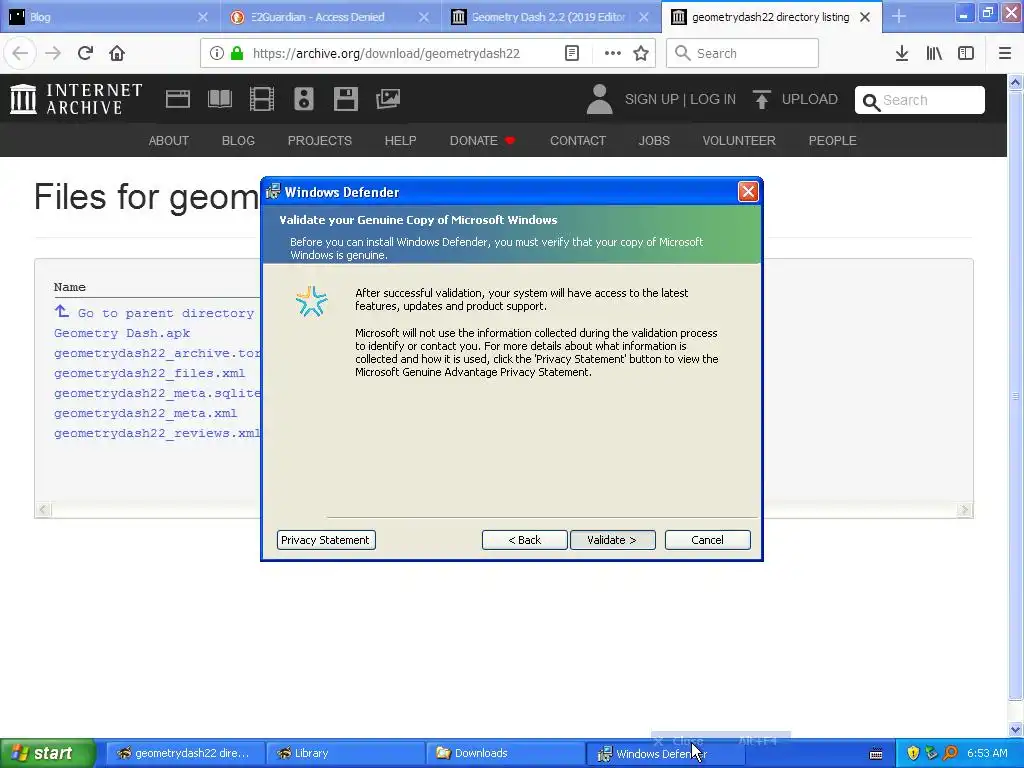Screen dimensions: 1024x768
Task: Open the Firefox library icon
Action: coord(934,54)
